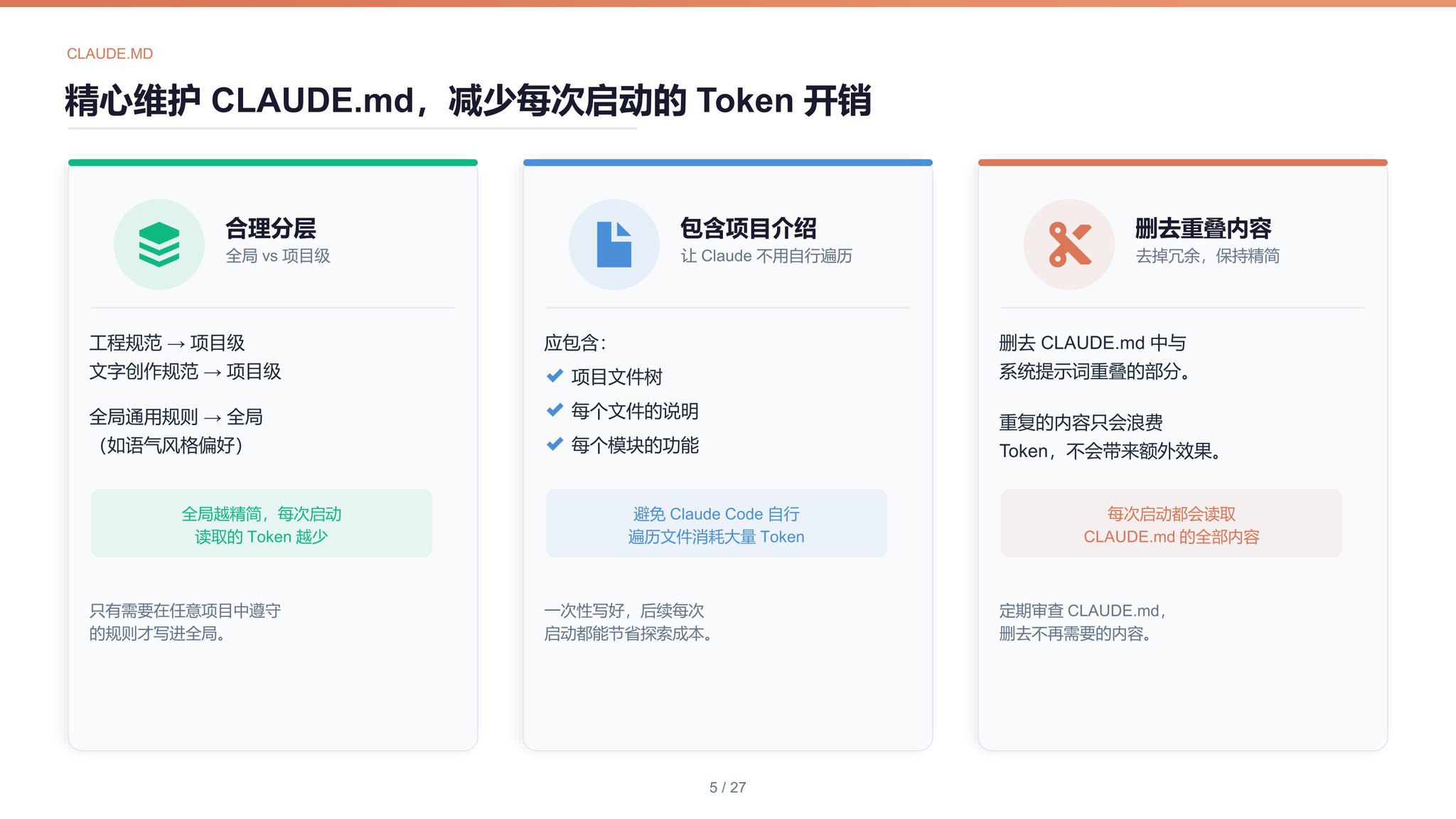Click the blue document file icon
This screenshot has height=819, width=1456.
tap(614, 244)
